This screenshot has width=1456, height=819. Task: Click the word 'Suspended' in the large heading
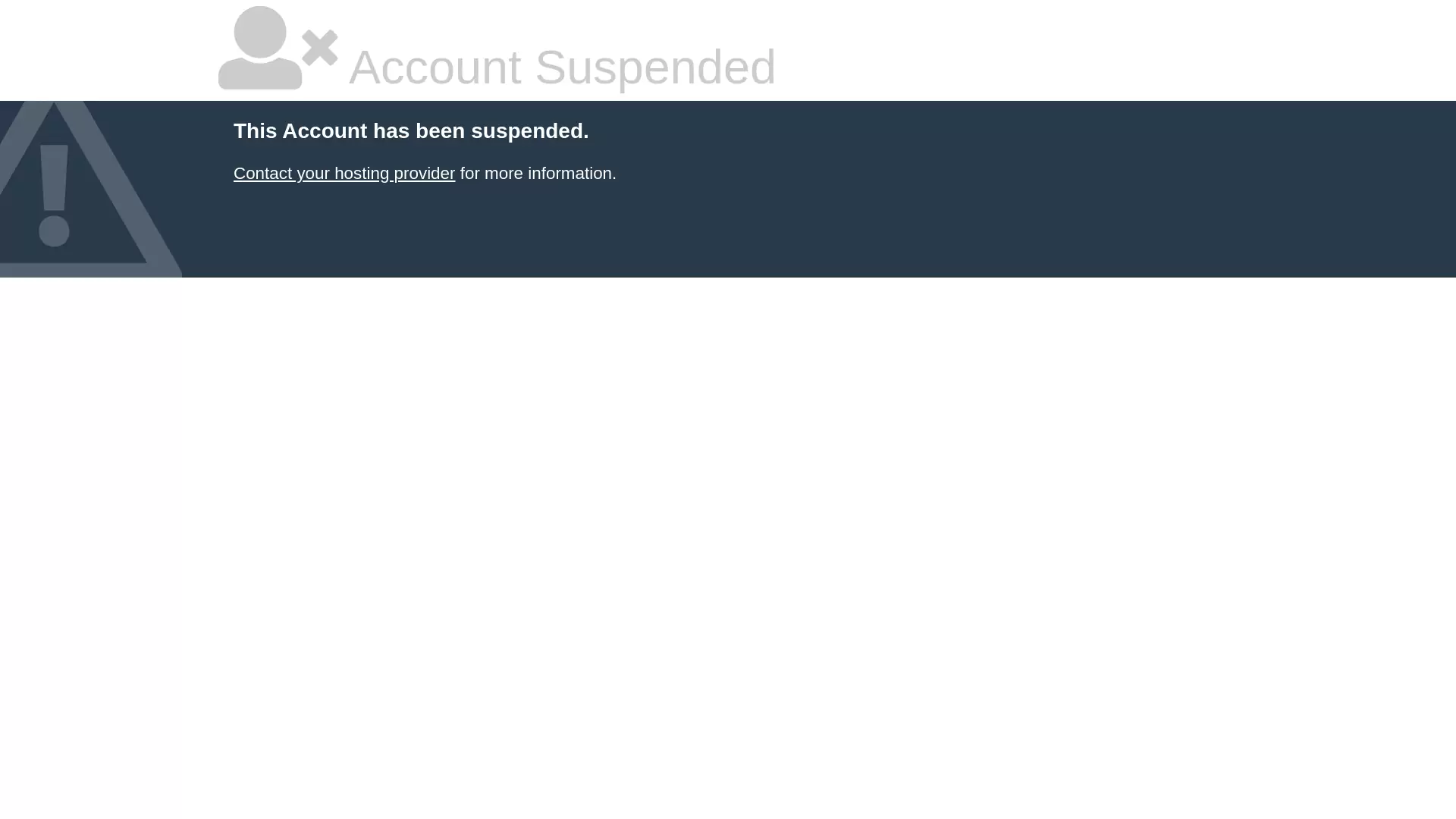coord(655,67)
